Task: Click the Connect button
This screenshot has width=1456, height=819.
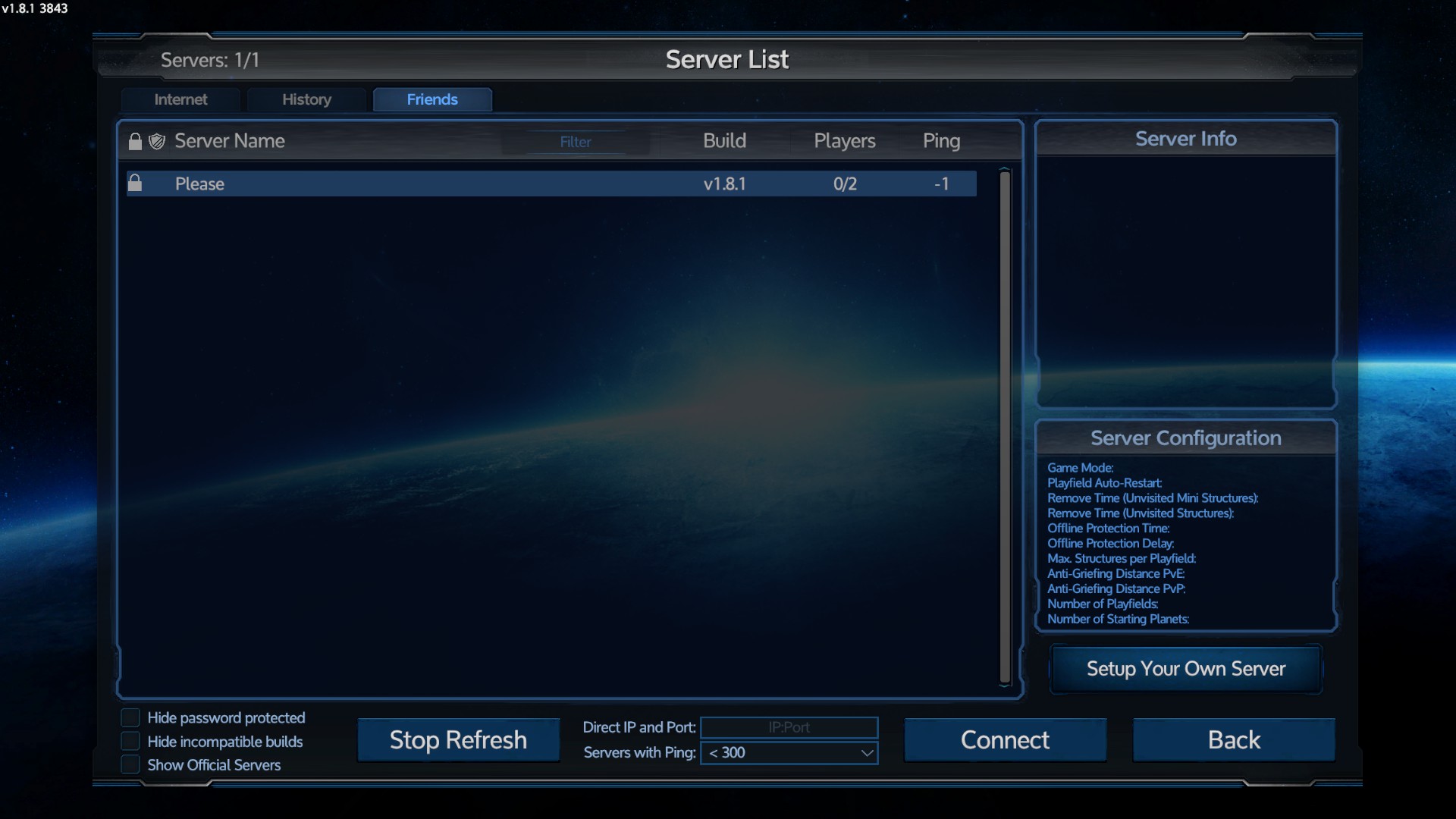Action: point(1005,740)
